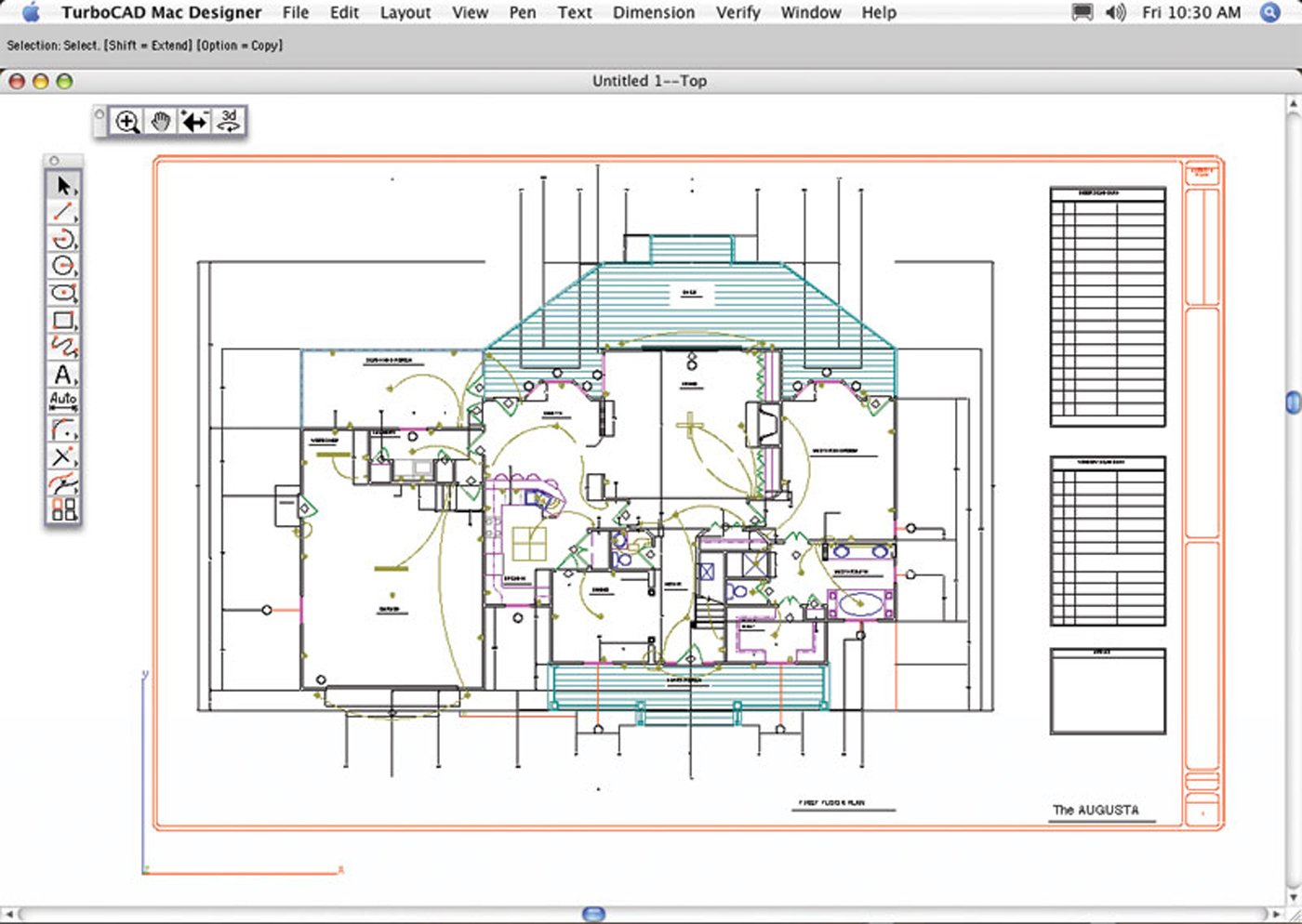Open Spotlight search in the menu bar
This screenshot has height=924, width=1302.
(1270, 13)
